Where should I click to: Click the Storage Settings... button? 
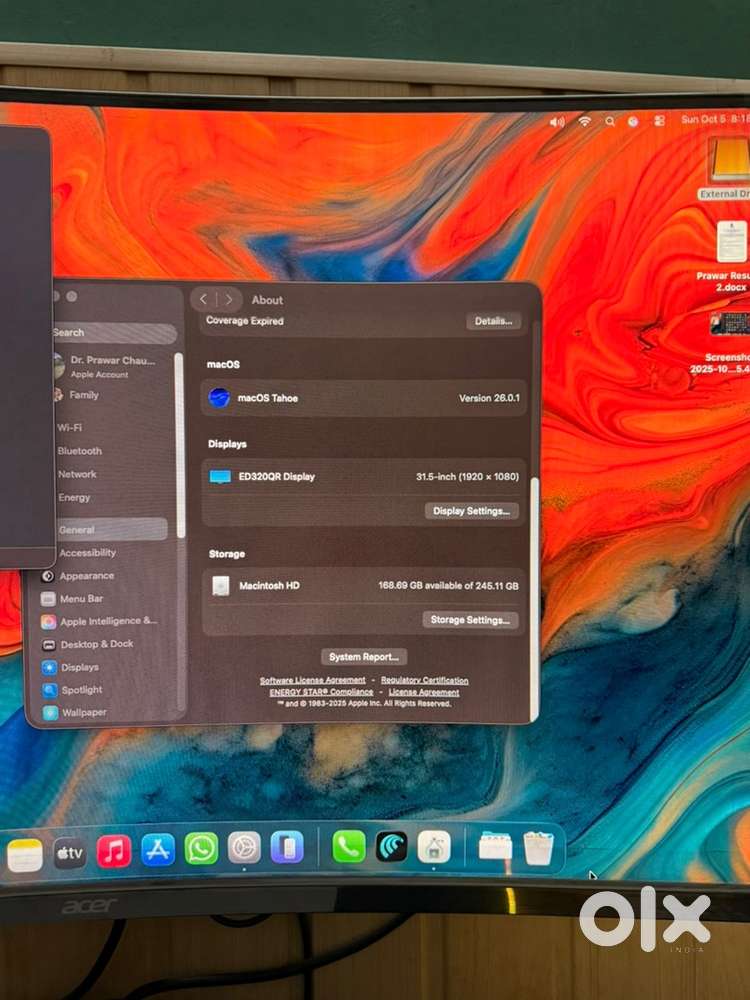pyautogui.click(x=470, y=620)
